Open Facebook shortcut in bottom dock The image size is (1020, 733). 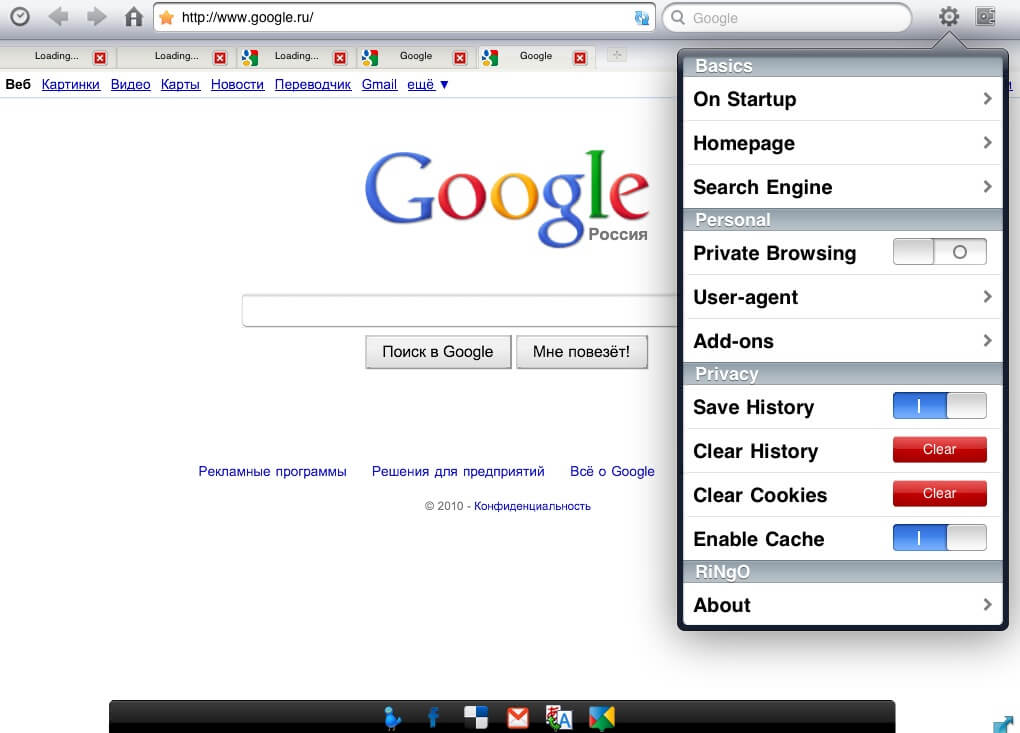point(433,718)
